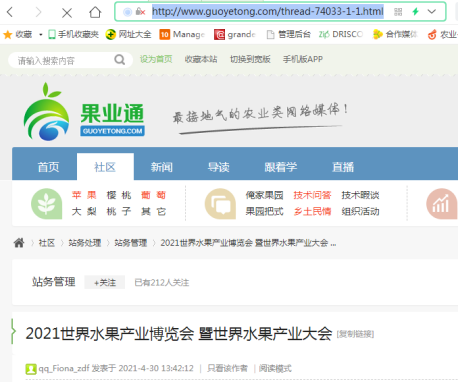Image resolution: width=458 pixels, height=383 pixels.
Task: Open the QR code icon in address bar
Action: pyautogui.click(x=398, y=12)
